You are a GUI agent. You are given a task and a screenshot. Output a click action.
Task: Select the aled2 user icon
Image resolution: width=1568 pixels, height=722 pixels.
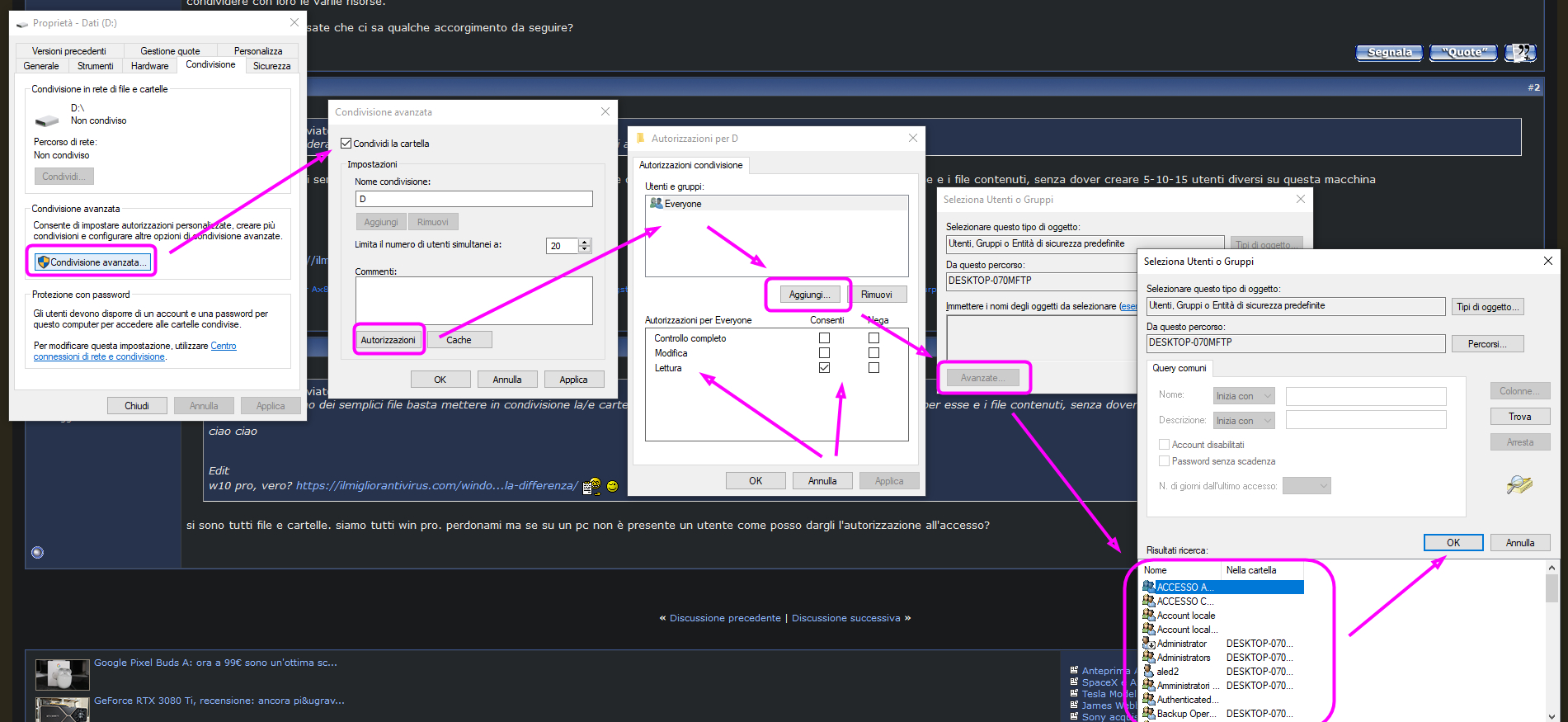1148,671
